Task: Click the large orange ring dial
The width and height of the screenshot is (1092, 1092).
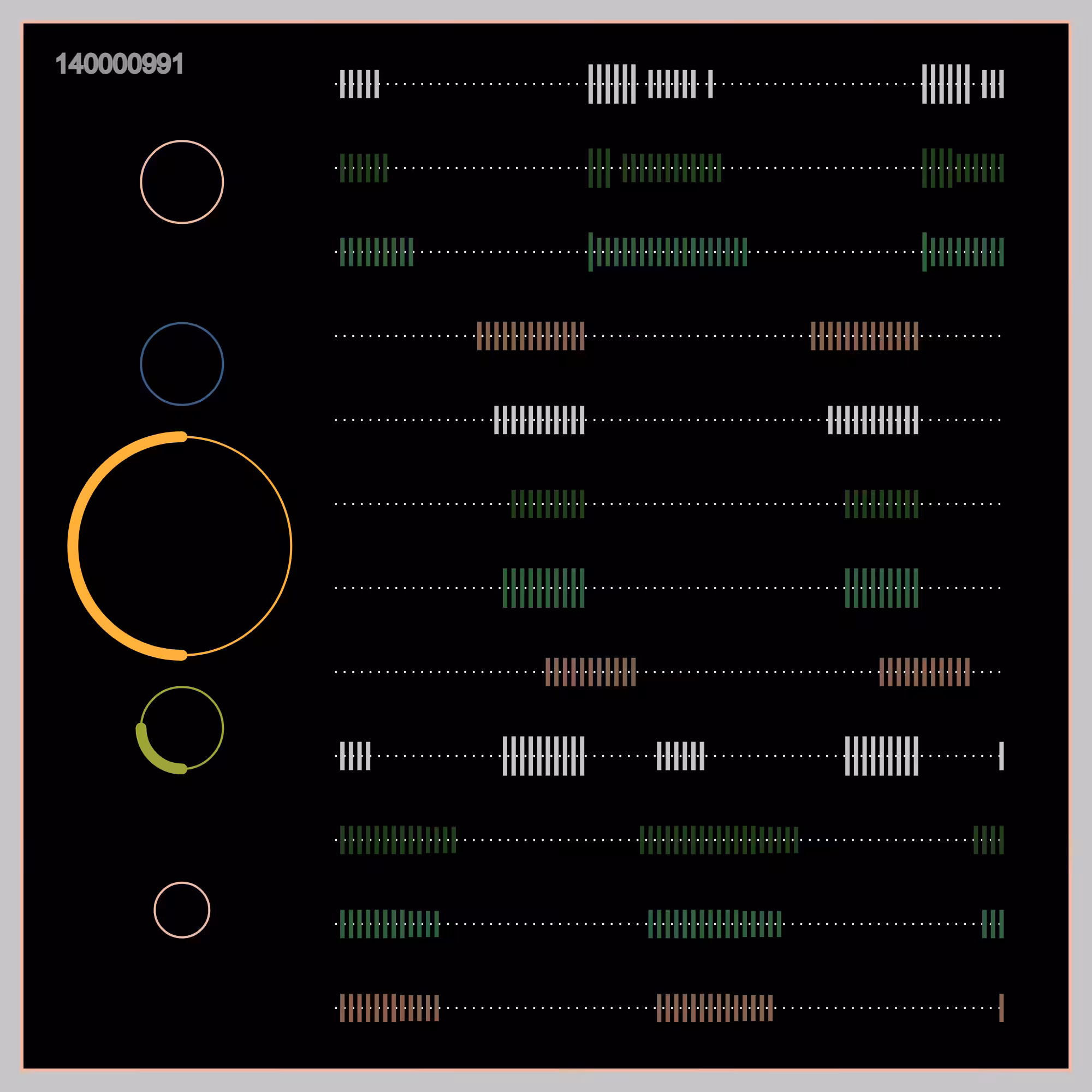Action: click(180, 546)
